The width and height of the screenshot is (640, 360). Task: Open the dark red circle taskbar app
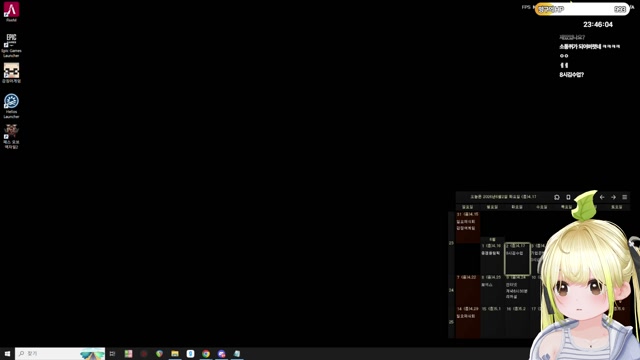pyautogui.click(x=144, y=353)
